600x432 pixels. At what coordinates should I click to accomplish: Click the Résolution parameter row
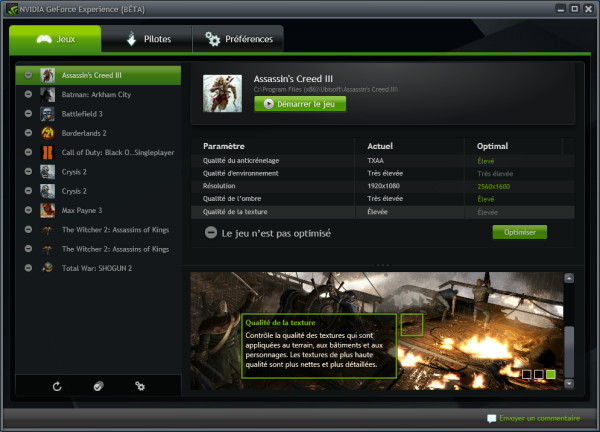click(x=383, y=186)
